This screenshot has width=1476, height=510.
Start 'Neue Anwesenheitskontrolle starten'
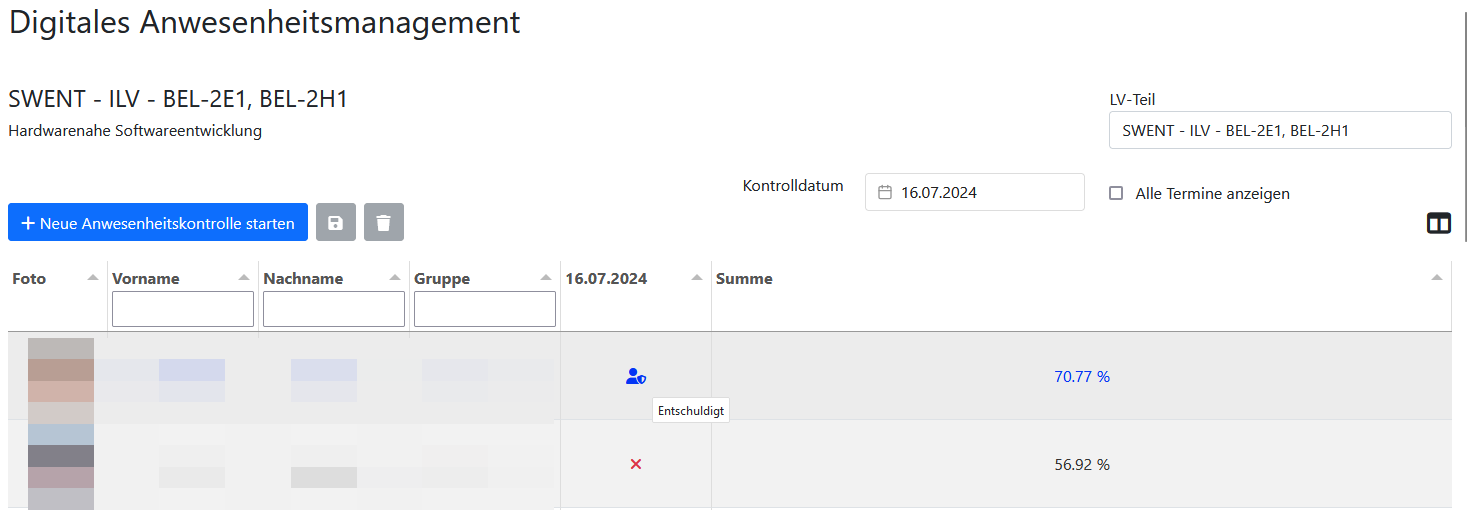[158, 222]
